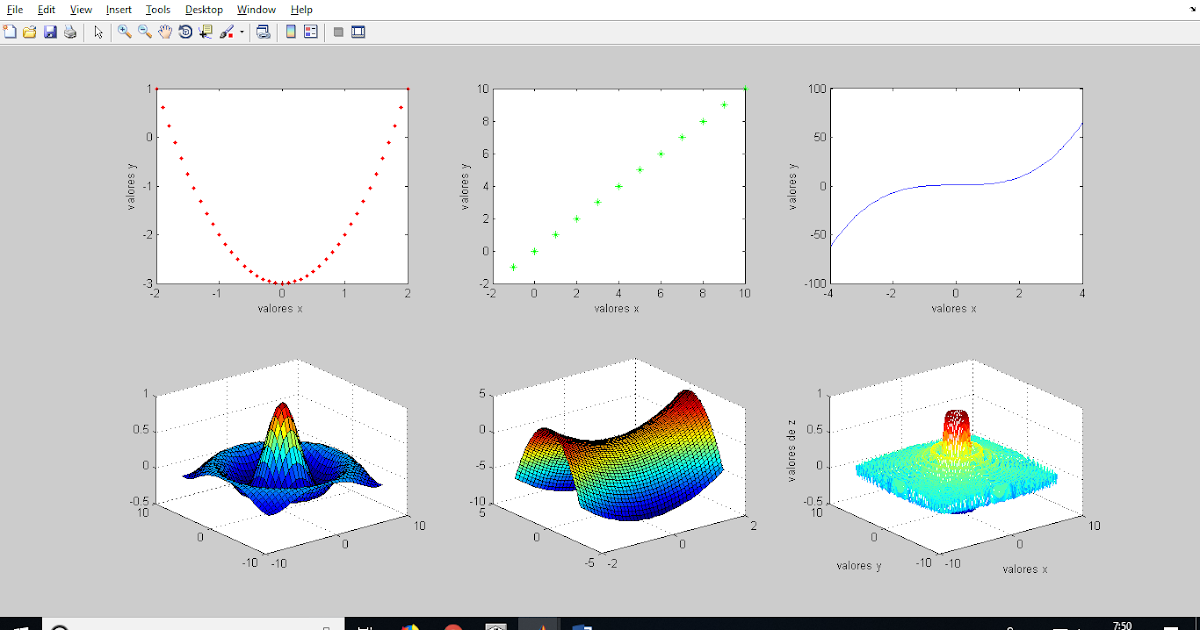Create a New Figure from the toolbar
This screenshot has height=630, width=1200.
[10, 31]
